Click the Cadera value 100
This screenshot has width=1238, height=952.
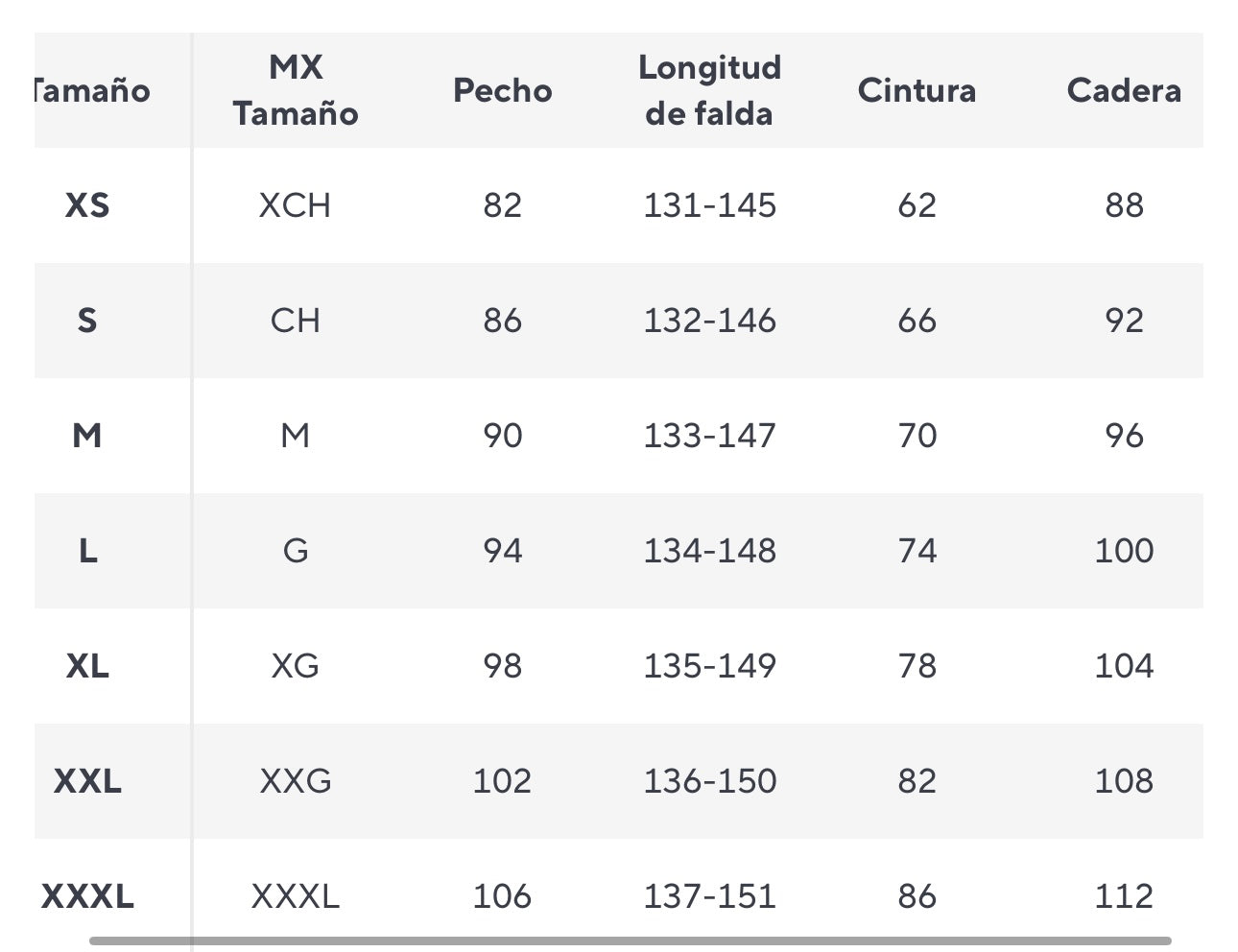click(x=1124, y=551)
